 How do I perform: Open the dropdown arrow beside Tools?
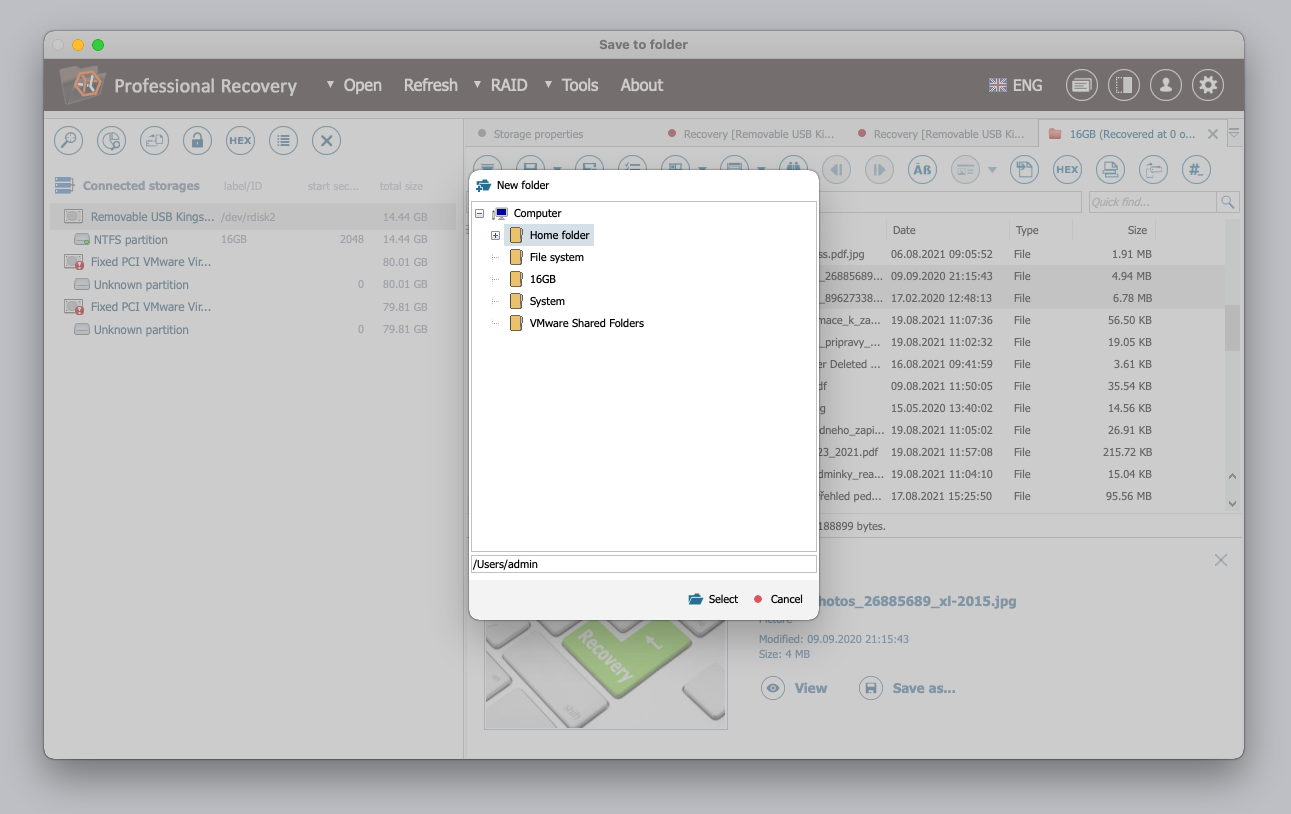point(548,85)
